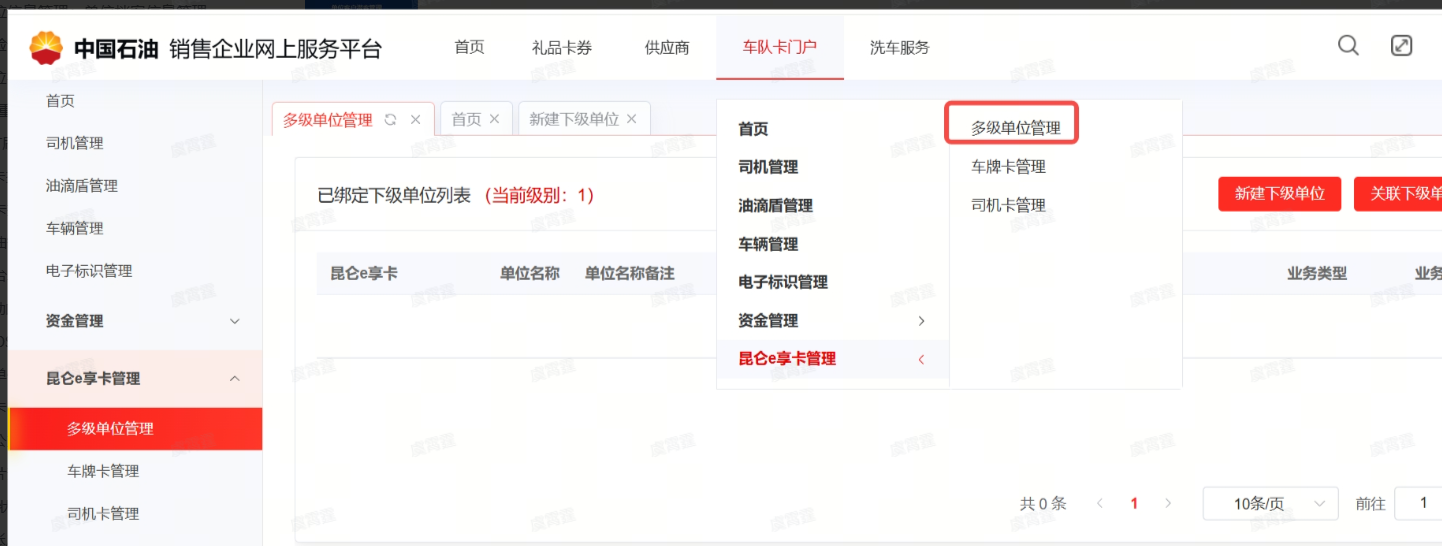Open 礼品卡券 in top navigation
Viewport: 1442px width, 546px height.
(561, 48)
